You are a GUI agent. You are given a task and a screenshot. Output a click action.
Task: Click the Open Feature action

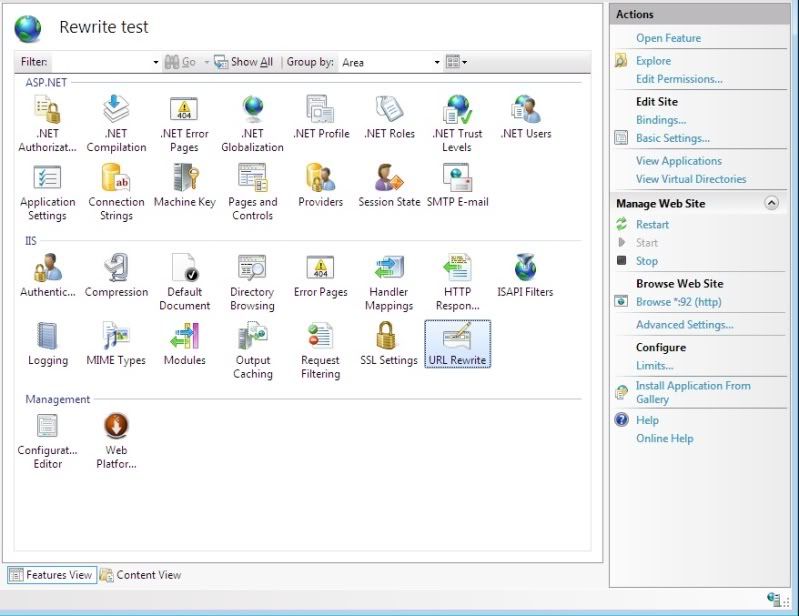coord(668,38)
